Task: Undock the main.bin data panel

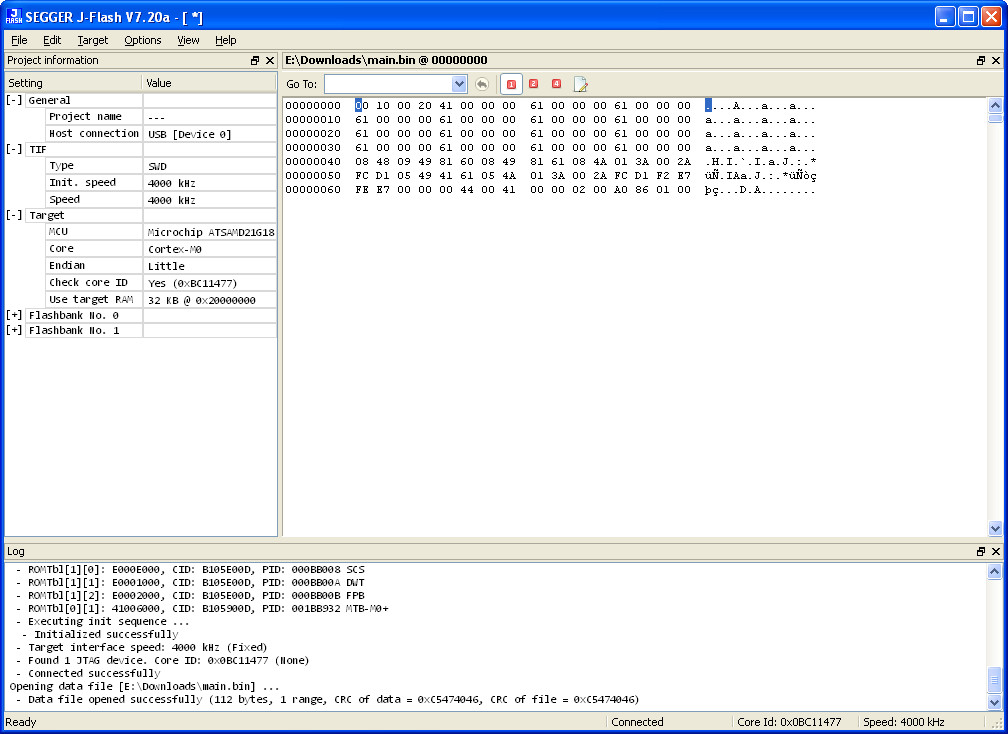Action: 981,60
